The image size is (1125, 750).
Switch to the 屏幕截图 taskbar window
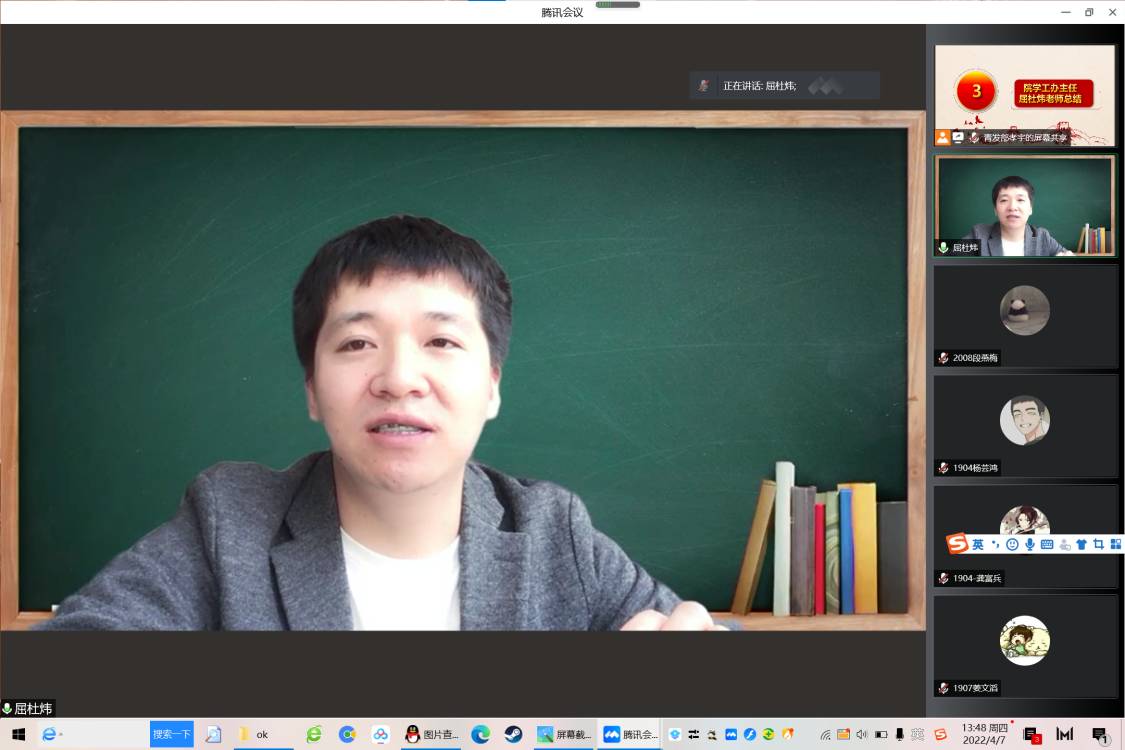click(564, 734)
